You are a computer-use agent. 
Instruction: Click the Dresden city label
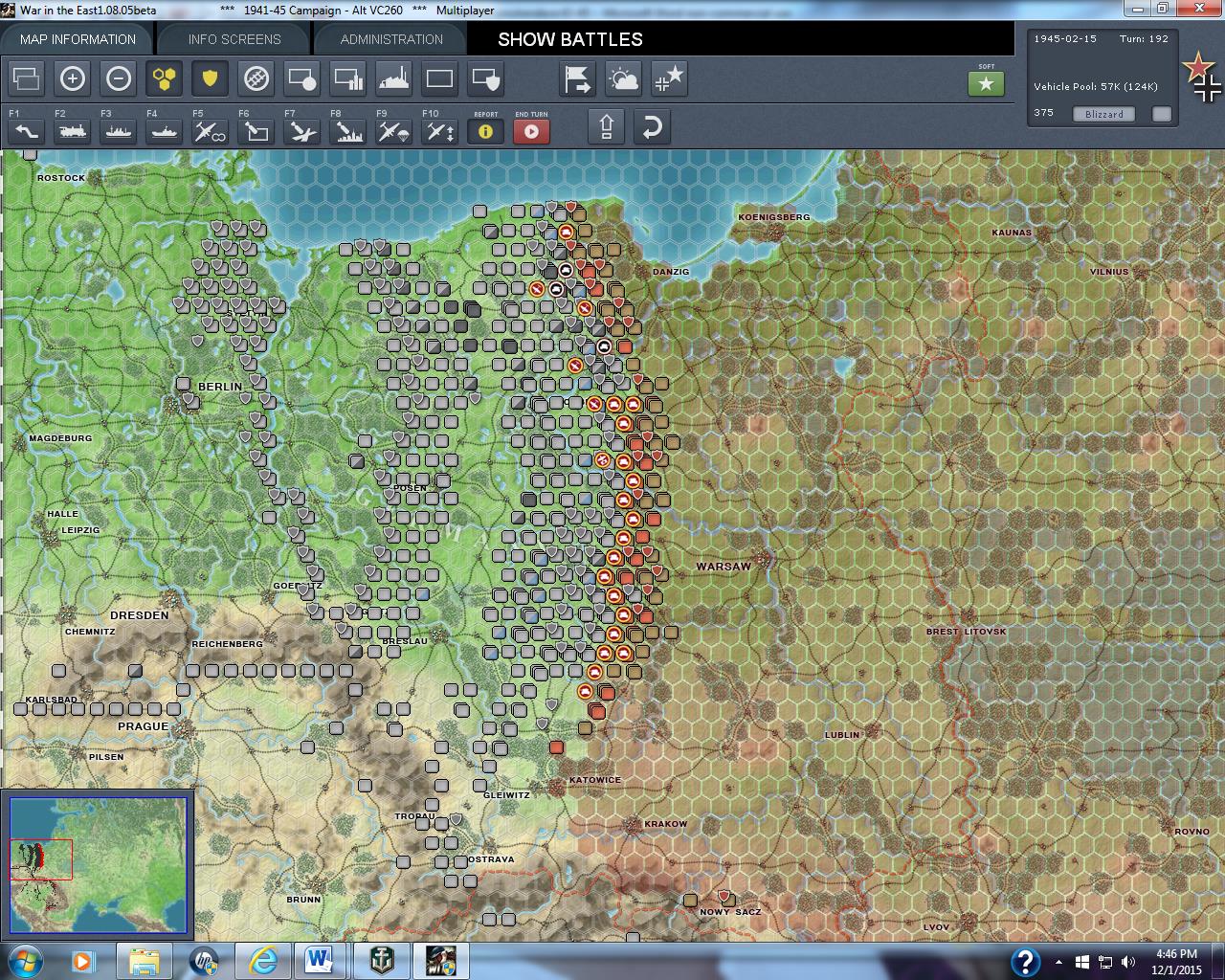click(x=139, y=615)
